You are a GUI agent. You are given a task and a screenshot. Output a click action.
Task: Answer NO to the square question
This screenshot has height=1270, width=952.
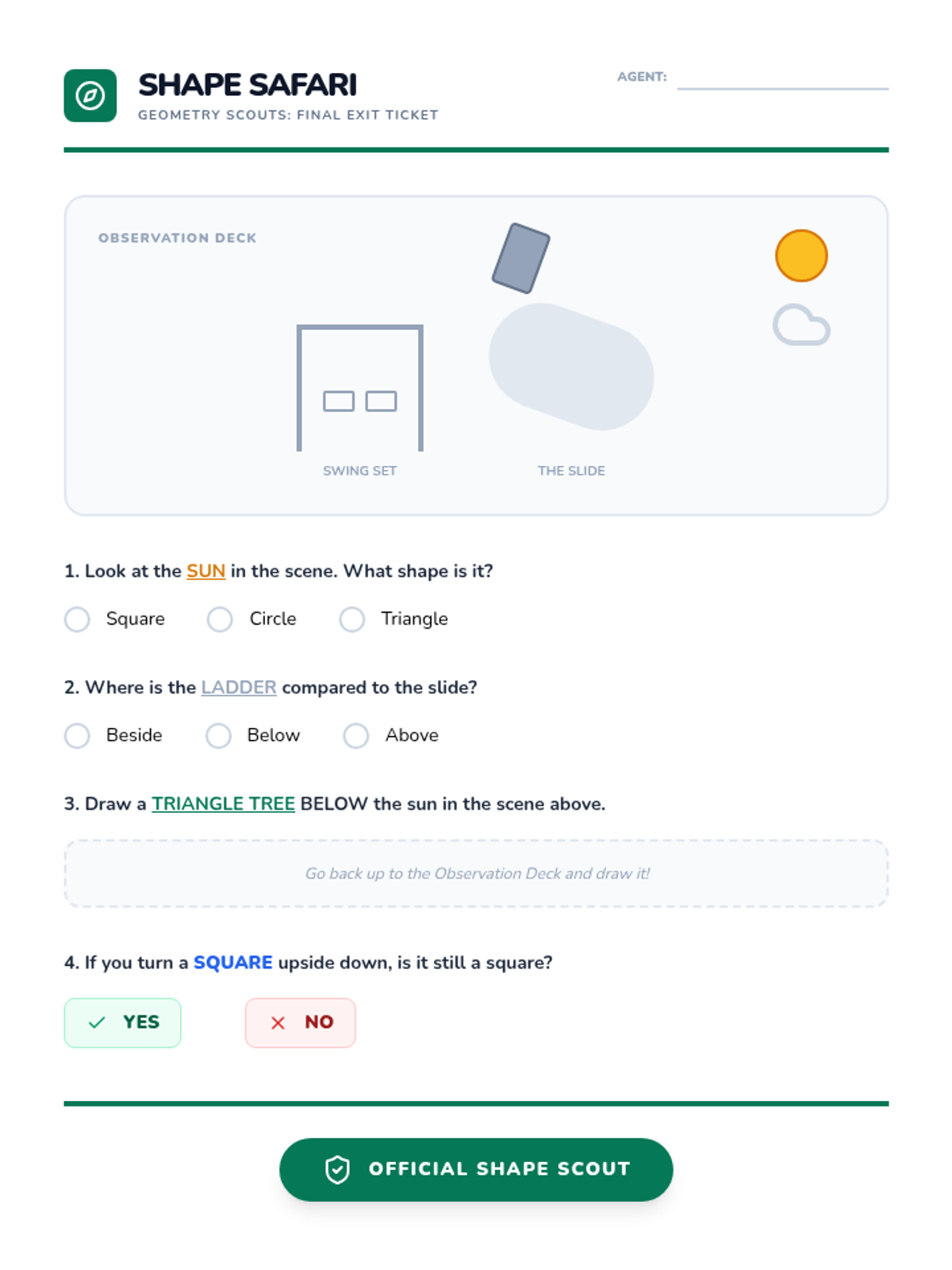pos(301,1022)
